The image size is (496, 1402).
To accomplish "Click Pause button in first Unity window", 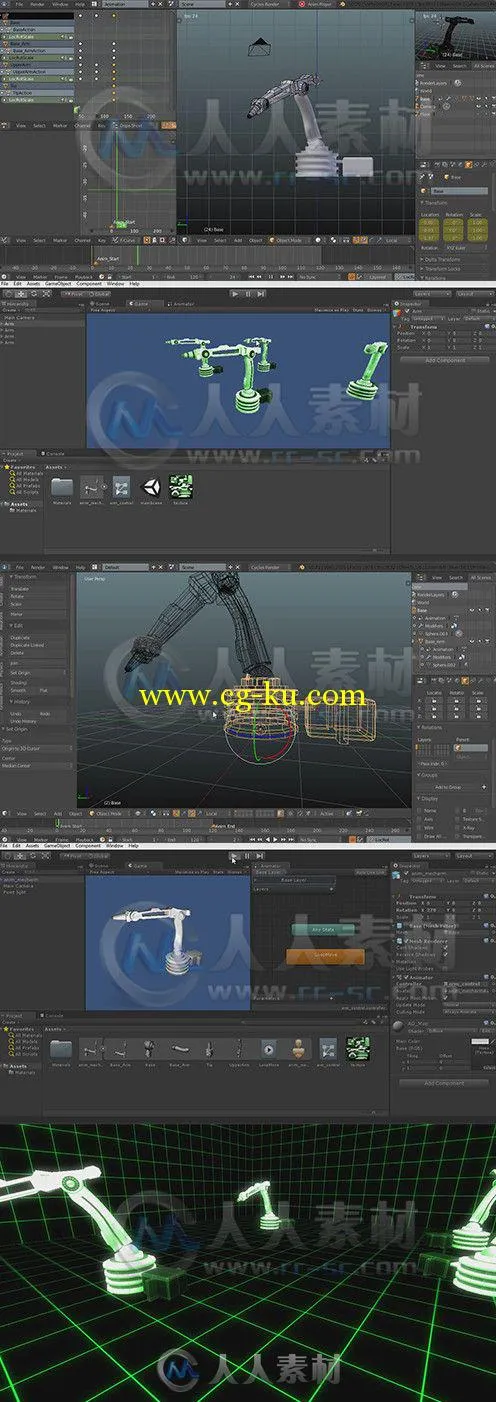I will [x=247, y=294].
